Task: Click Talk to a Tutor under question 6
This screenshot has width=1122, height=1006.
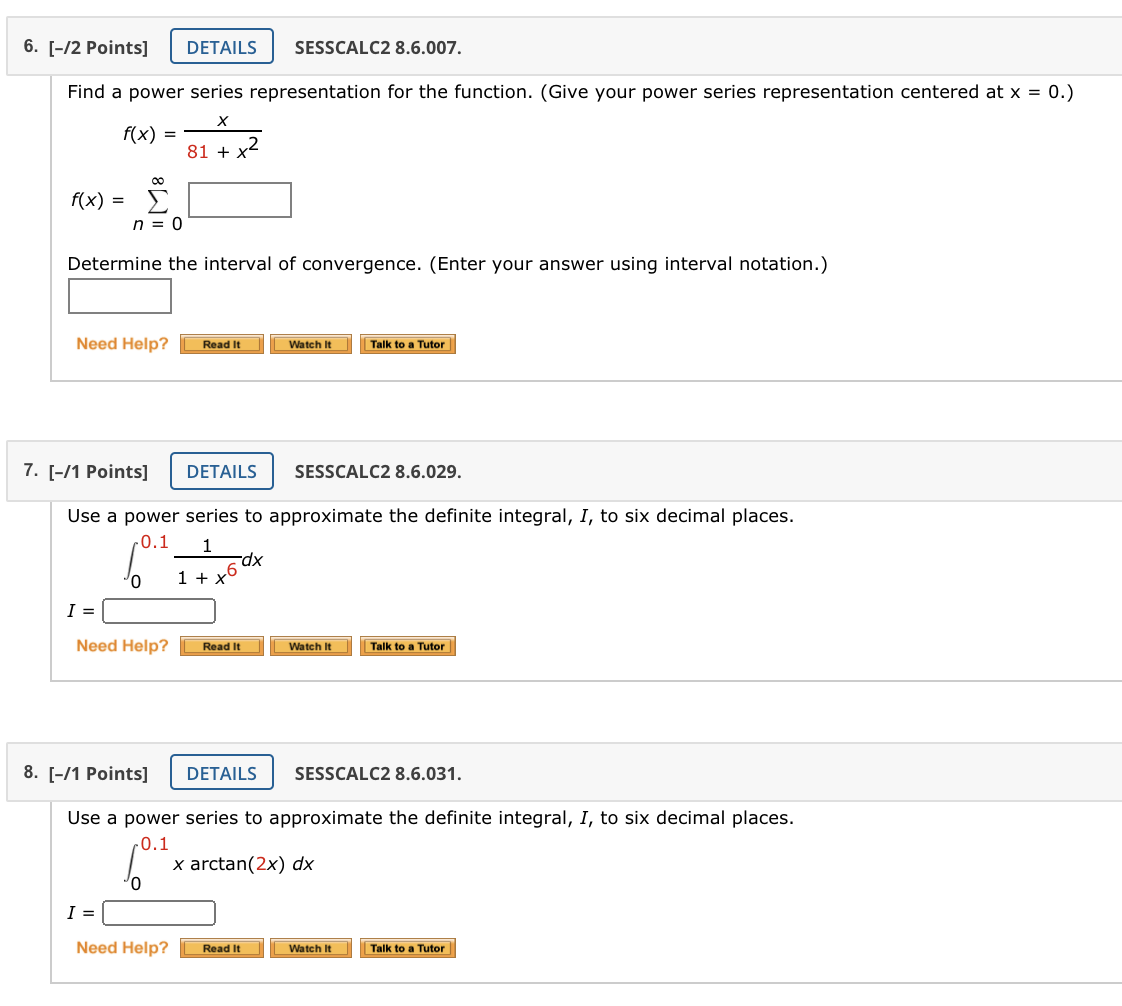Action: pos(408,344)
